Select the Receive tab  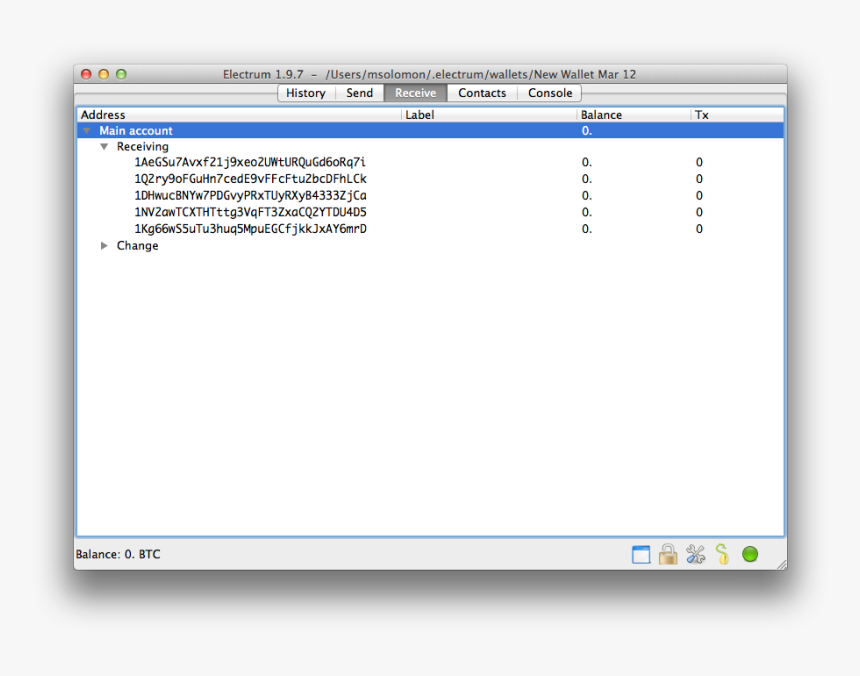click(x=416, y=93)
